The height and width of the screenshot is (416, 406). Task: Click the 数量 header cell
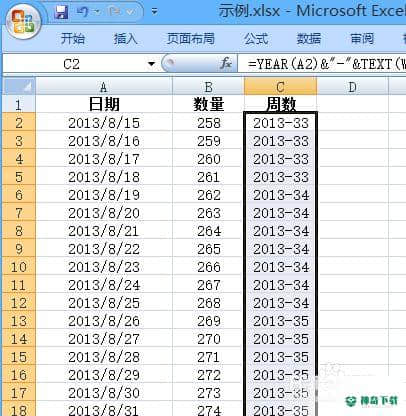(x=208, y=104)
